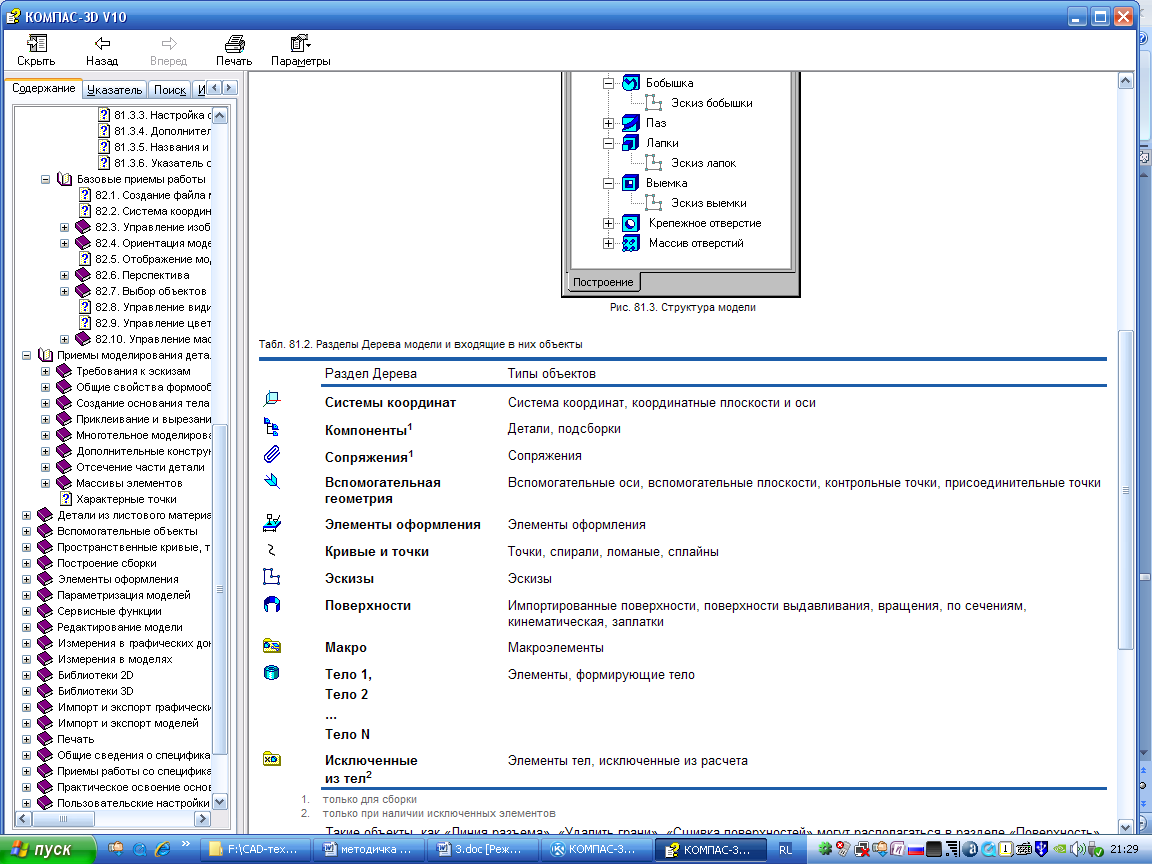This screenshot has width=1152, height=864.
Task: Go back with the Назад arrow
Action: [102, 43]
